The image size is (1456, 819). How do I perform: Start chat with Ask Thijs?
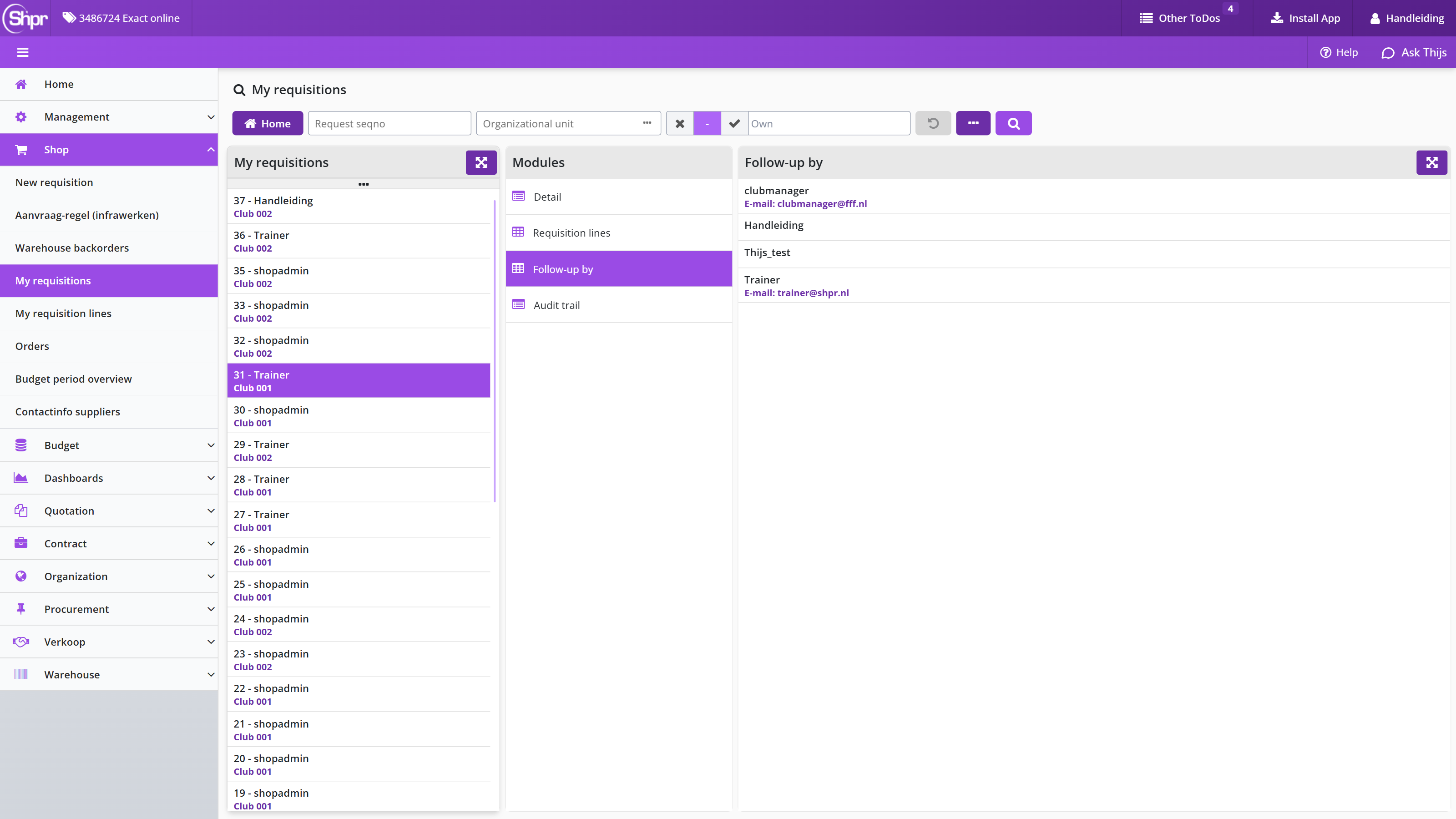pos(1414,53)
